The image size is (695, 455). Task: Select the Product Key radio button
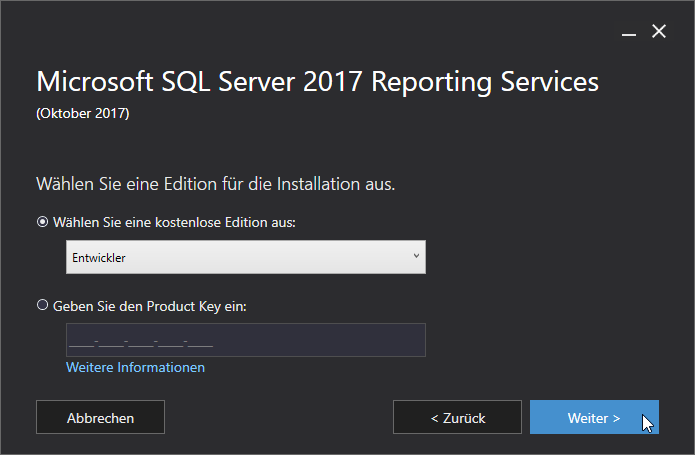coord(42,306)
